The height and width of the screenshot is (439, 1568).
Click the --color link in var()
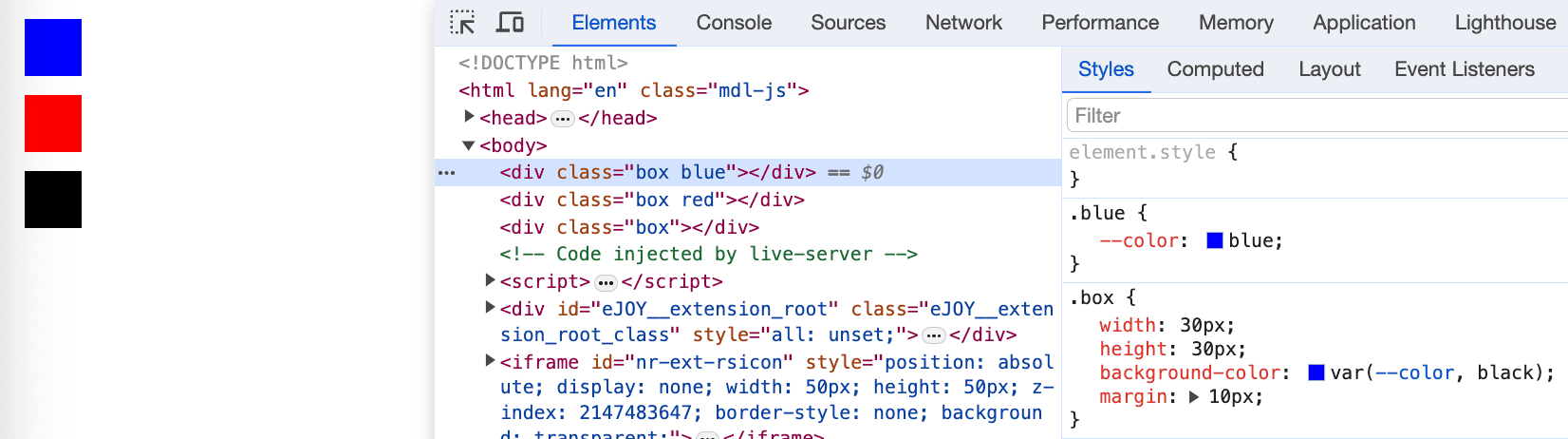coord(1413,372)
